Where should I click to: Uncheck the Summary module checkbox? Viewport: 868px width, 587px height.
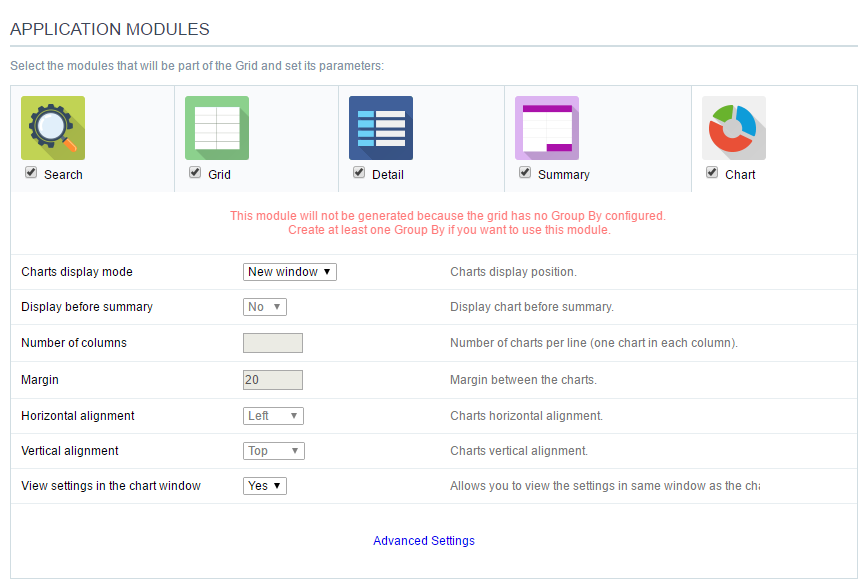pos(524,172)
